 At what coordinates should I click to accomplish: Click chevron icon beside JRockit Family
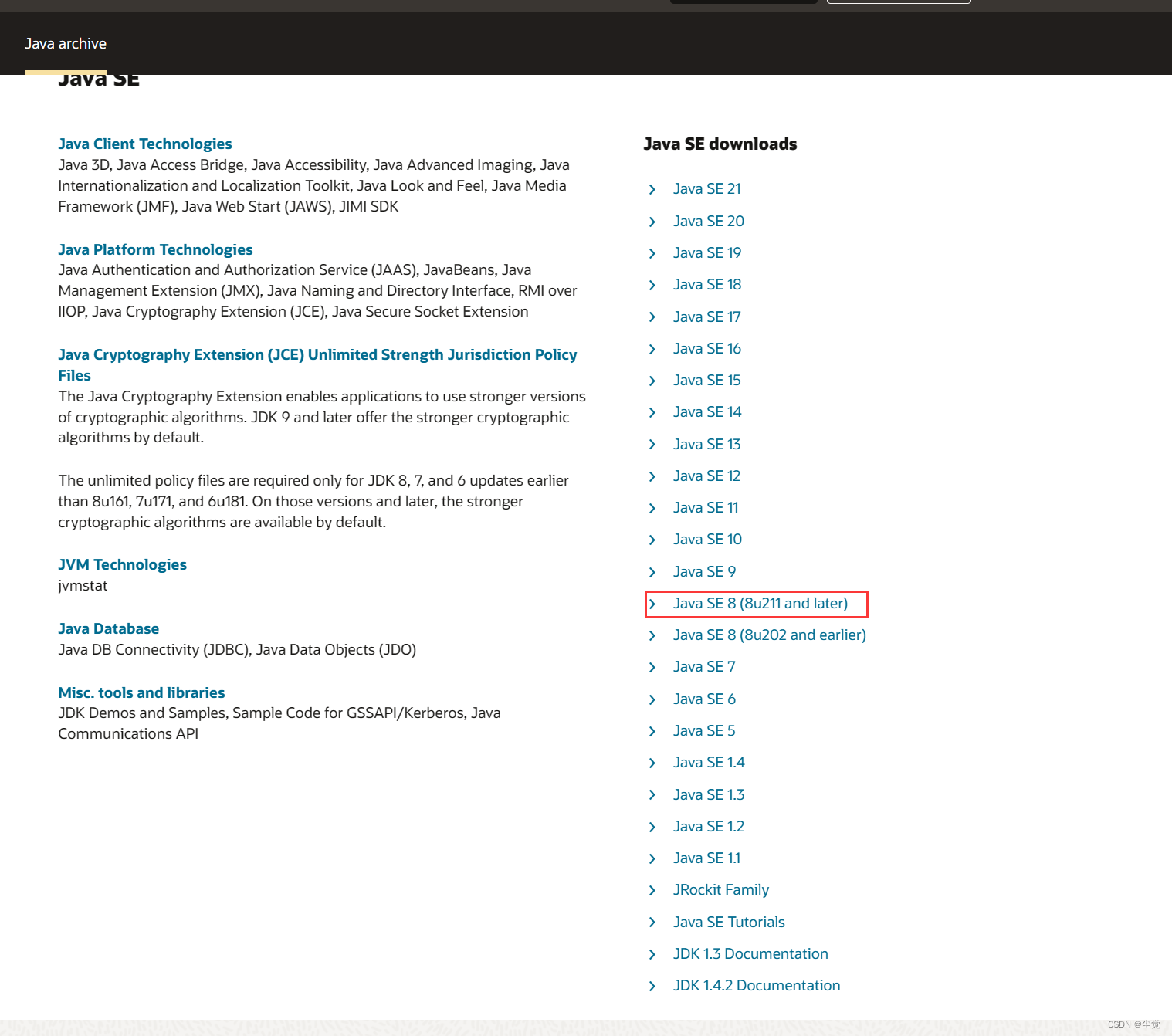tap(652, 890)
